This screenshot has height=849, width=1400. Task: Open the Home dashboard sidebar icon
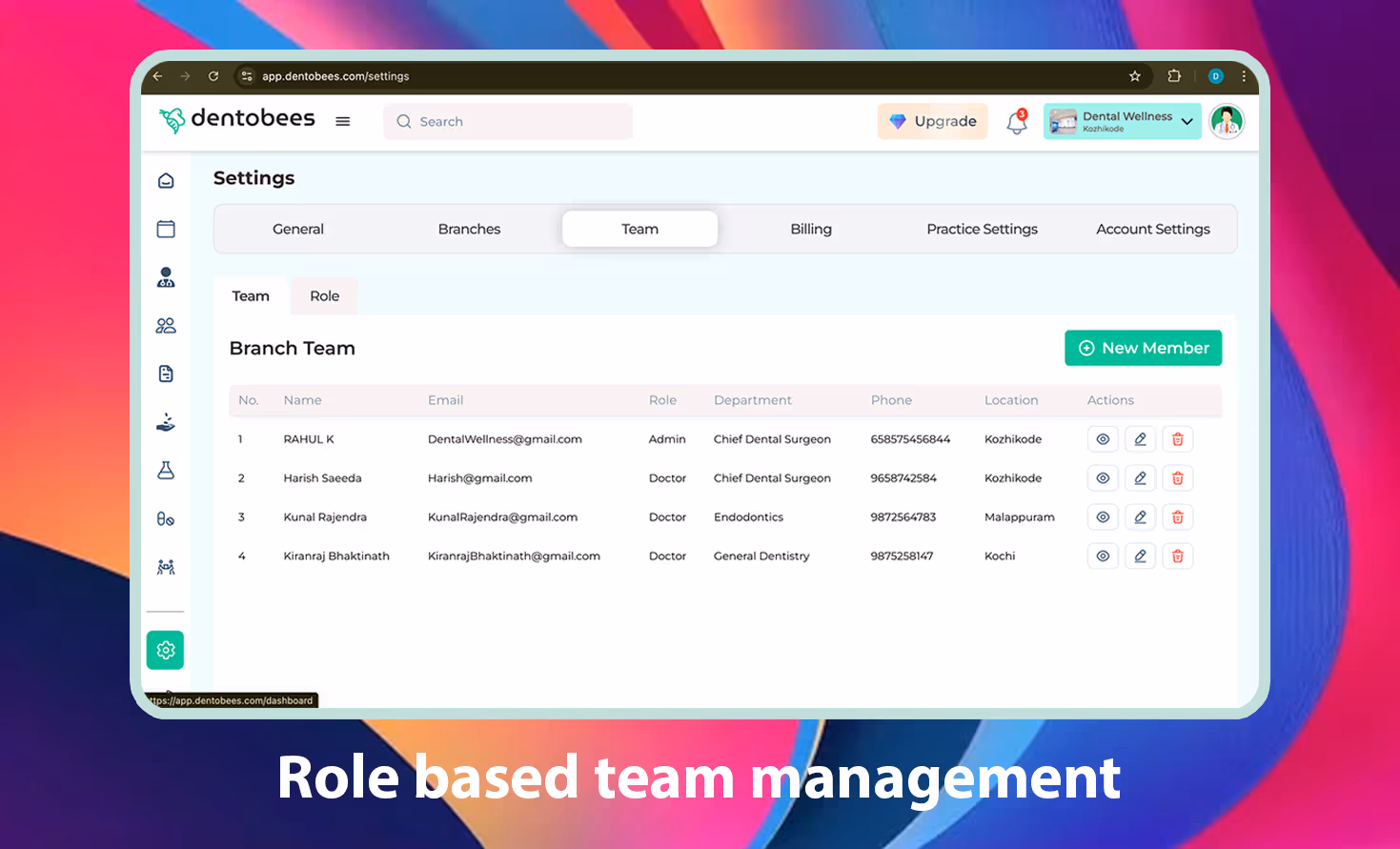point(166,180)
